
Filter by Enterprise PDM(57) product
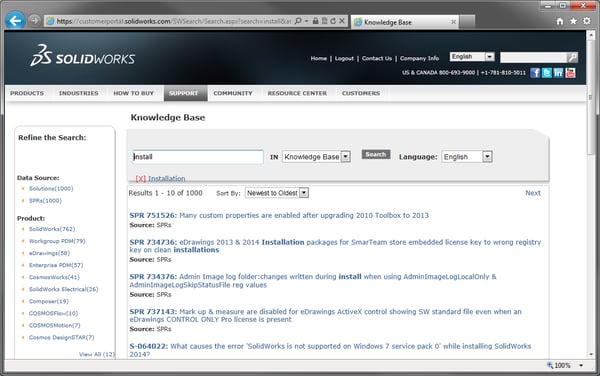coord(56,265)
